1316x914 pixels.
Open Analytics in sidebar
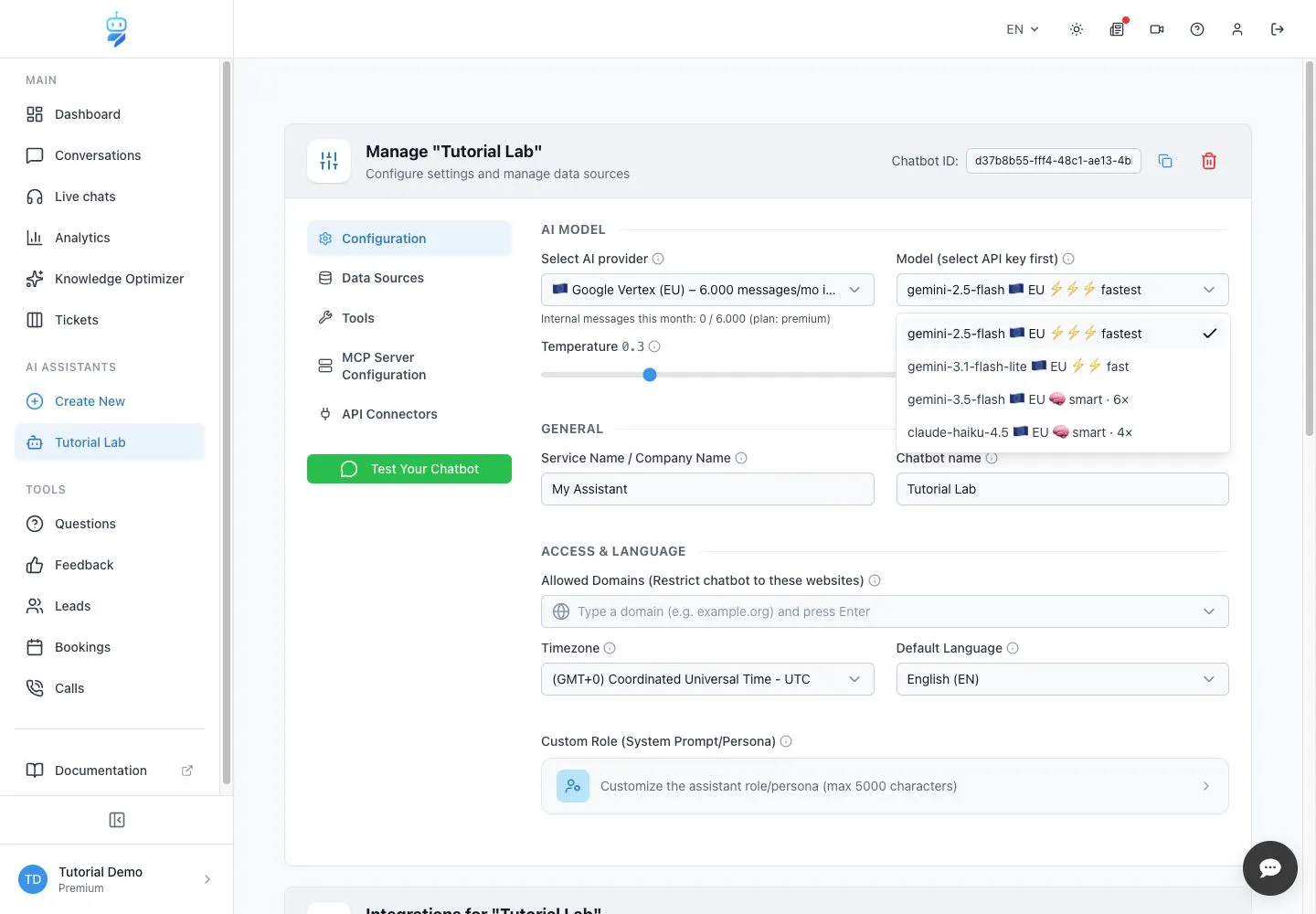tap(110, 238)
